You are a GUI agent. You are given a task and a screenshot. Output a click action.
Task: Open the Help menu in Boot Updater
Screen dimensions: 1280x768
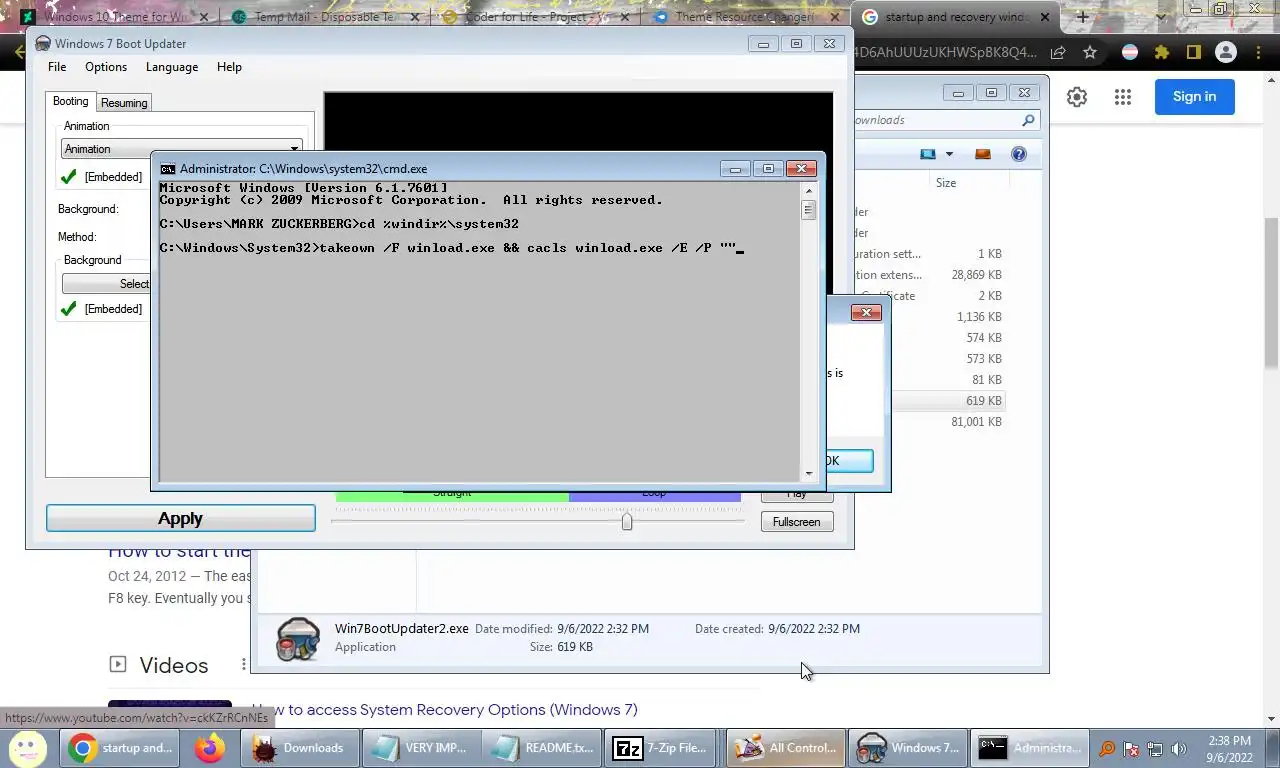pos(229,67)
